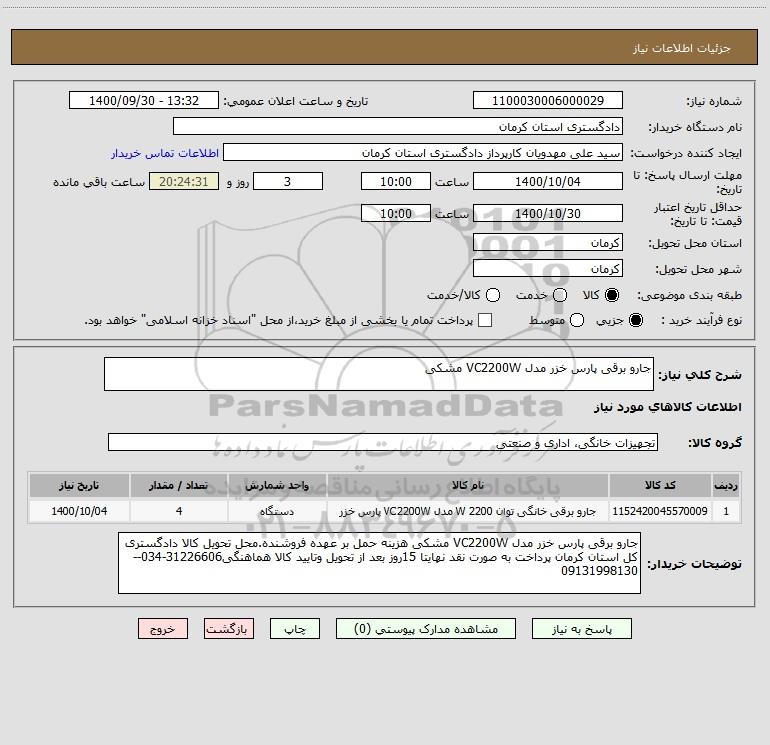Click the مشاهده مدارک پیوستی (0) button
Image resolution: width=770 pixels, height=745 pixels.
[426, 629]
